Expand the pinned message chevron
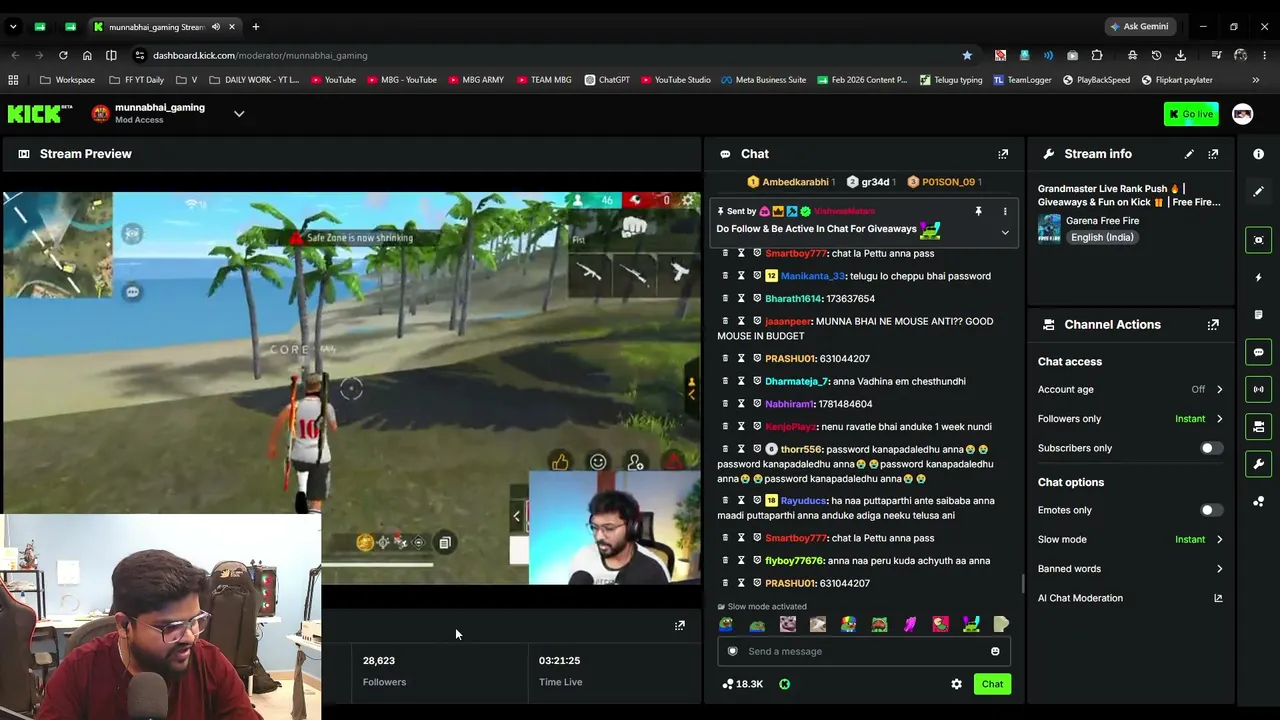 1005,233
